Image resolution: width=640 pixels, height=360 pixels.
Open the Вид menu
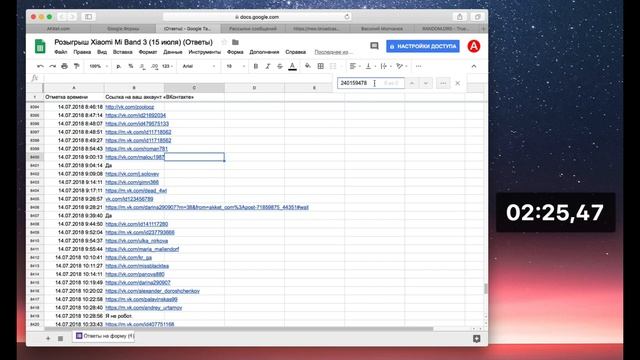coord(102,52)
